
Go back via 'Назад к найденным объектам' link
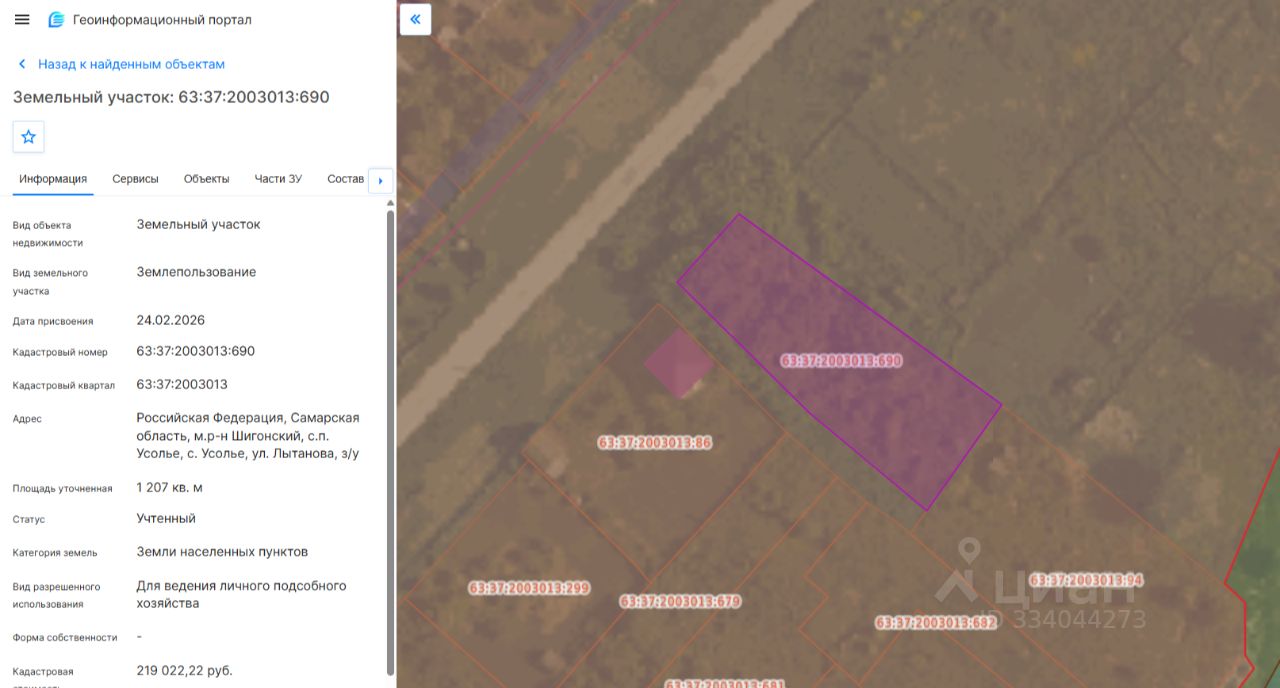tap(131, 64)
